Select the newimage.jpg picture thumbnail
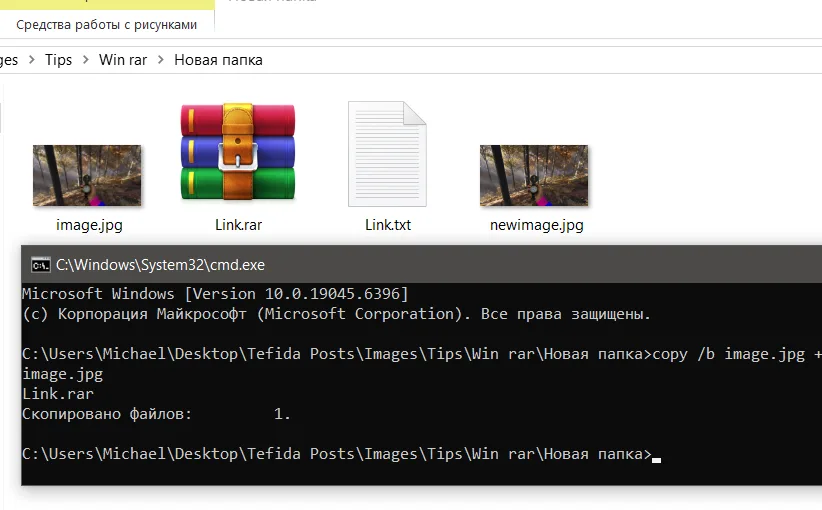822x510 pixels. pyautogui.click(x=534, y=175)
